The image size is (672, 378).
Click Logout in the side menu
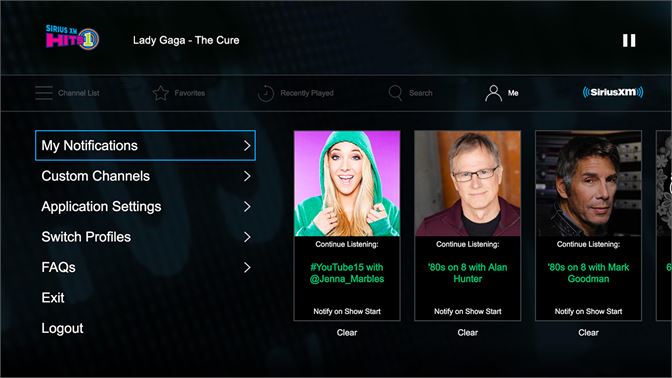pyautogui.click(x=62, y=328)
